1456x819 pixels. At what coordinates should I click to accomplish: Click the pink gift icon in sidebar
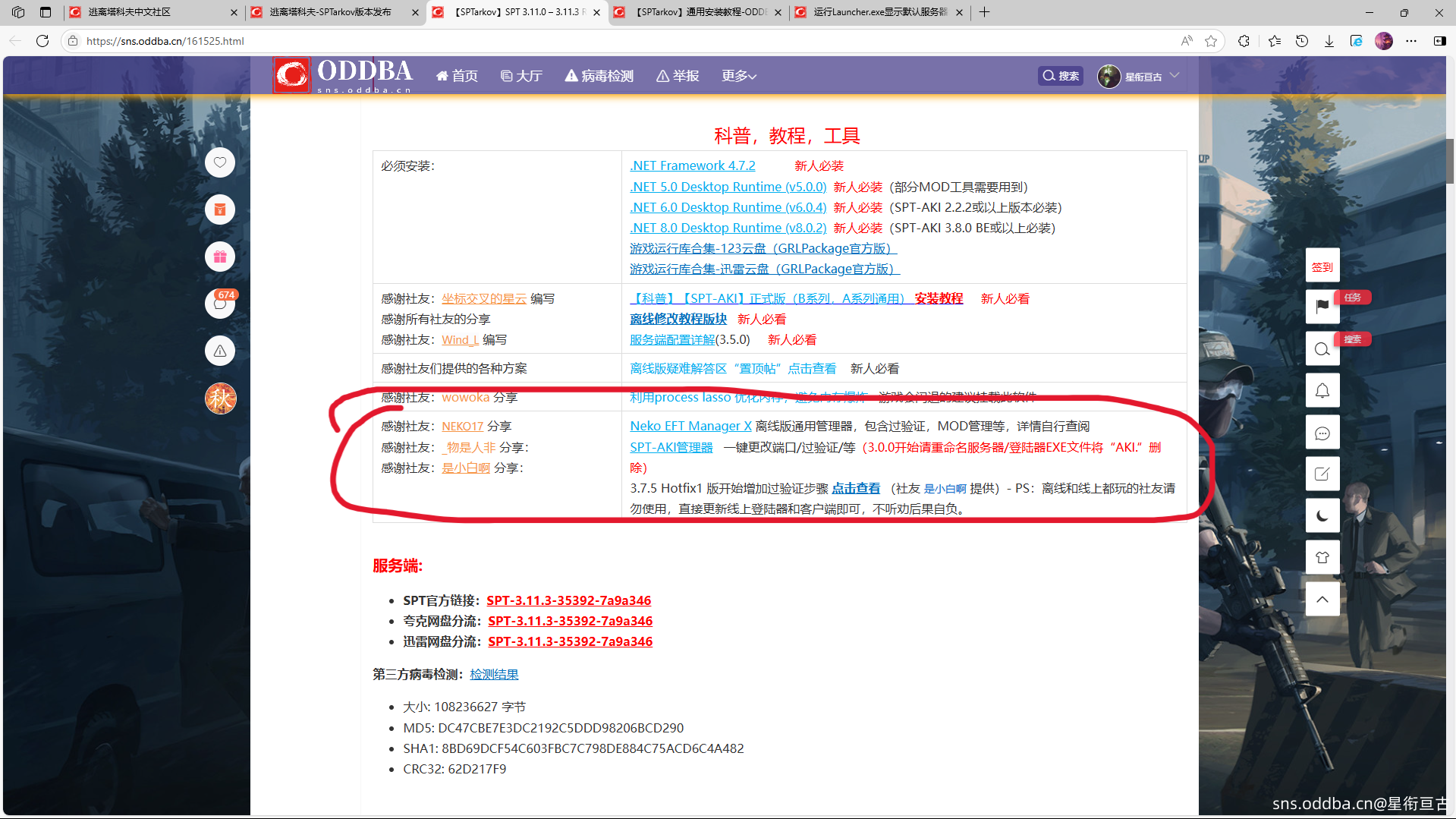[x=220, y=257]
